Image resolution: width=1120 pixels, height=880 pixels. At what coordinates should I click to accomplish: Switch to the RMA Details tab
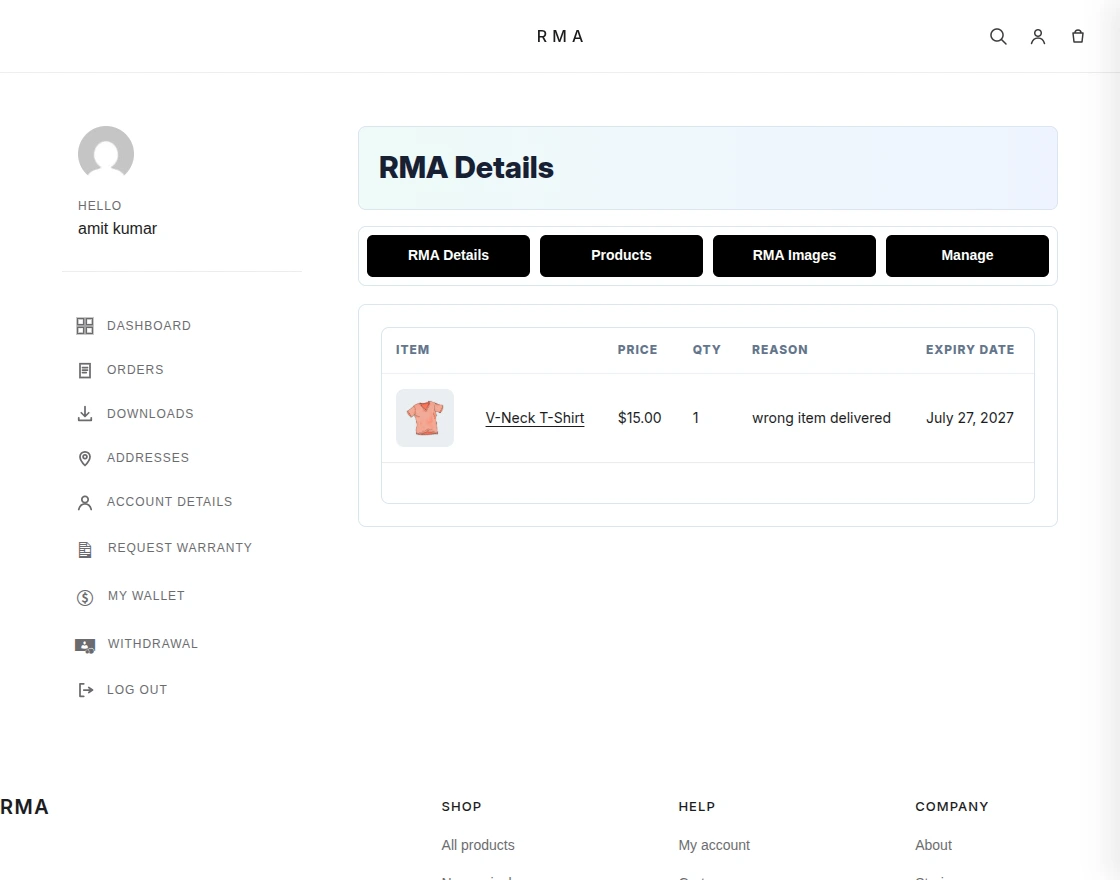pos(449,256)
